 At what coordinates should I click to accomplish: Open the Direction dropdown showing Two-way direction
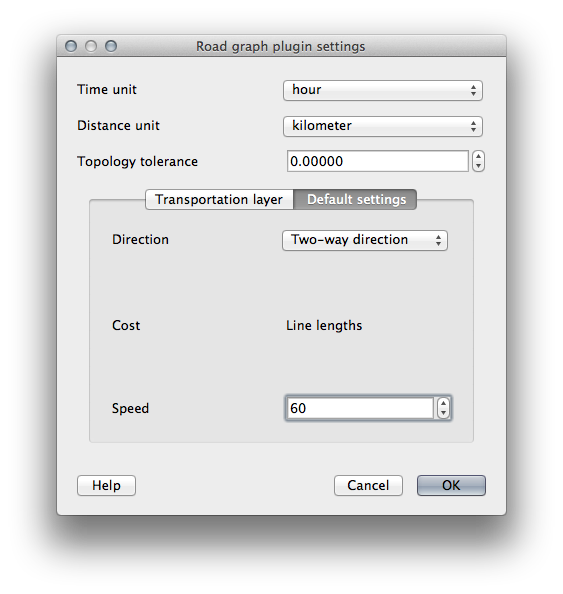coord(365,240)
